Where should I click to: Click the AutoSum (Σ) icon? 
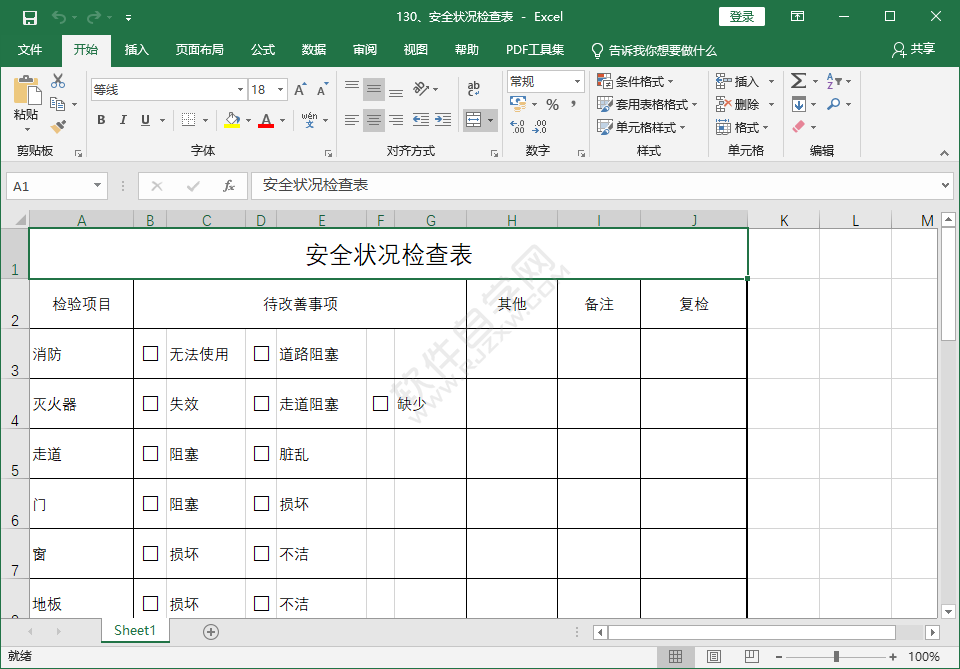pos(799,81)
